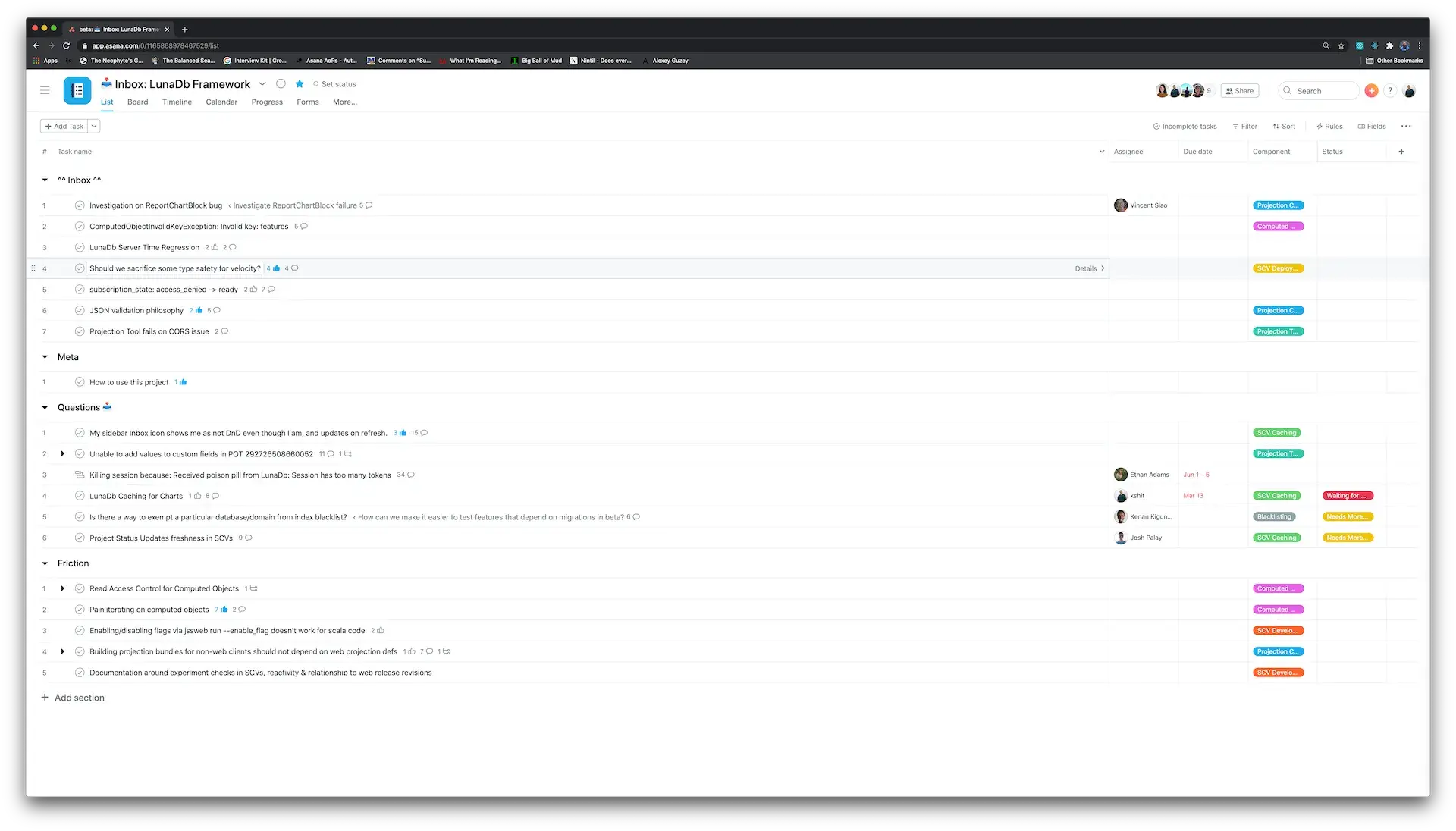Click the Share button

(1240, 91)
